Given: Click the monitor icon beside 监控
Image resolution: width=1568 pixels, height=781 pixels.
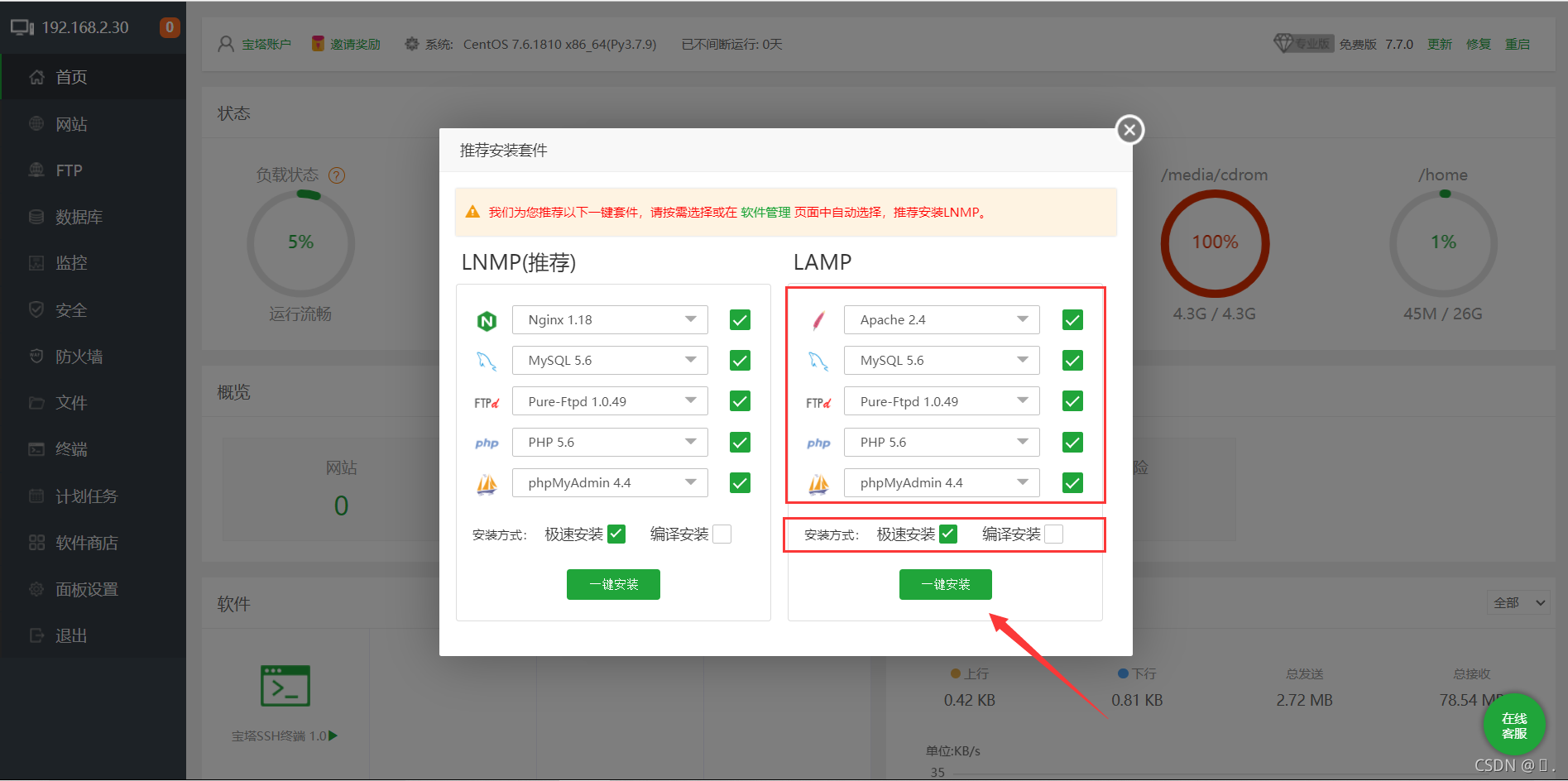Looking at the screenshot, I should pyautogui.click(x=36, y=263).
